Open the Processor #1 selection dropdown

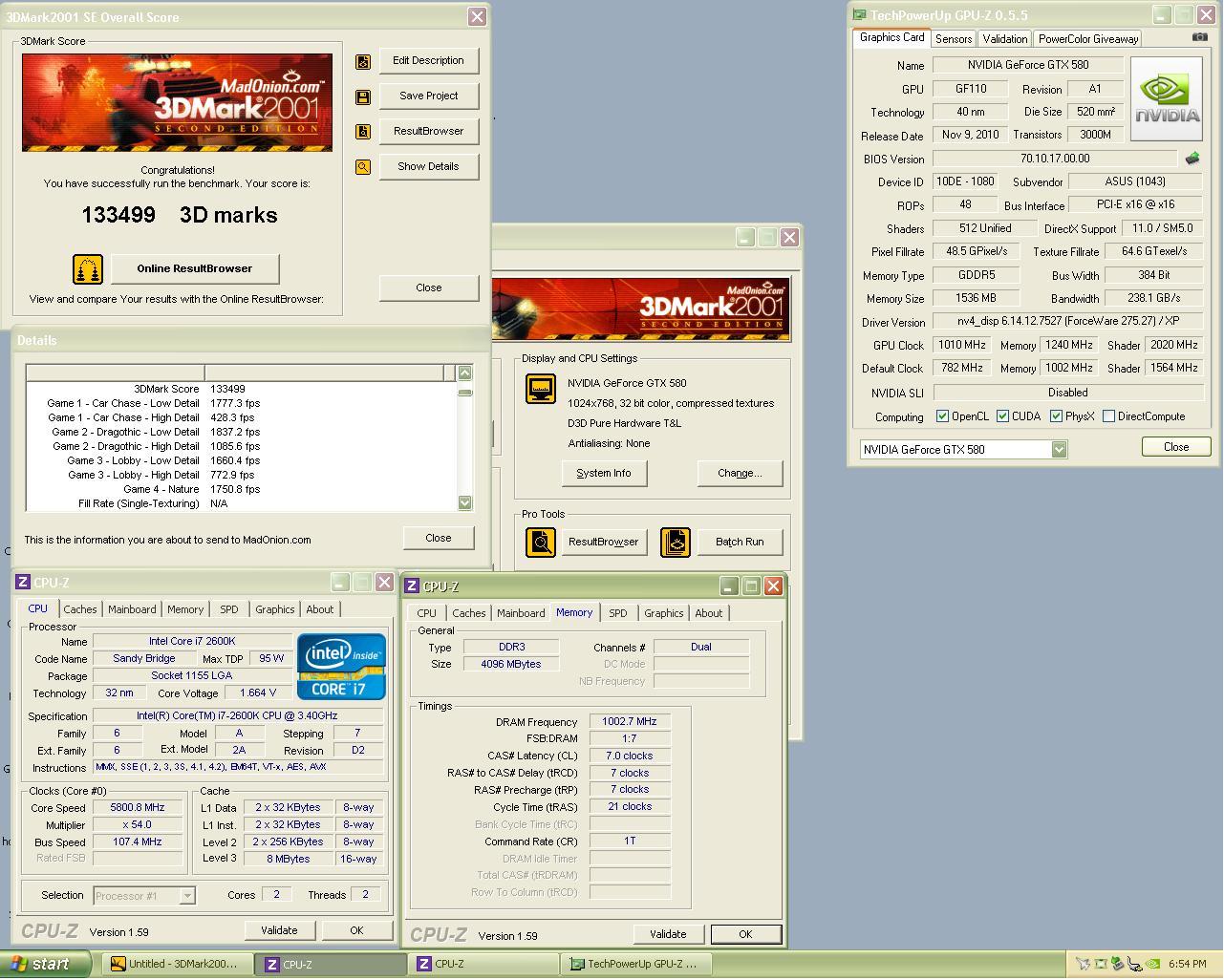(187, 896)
